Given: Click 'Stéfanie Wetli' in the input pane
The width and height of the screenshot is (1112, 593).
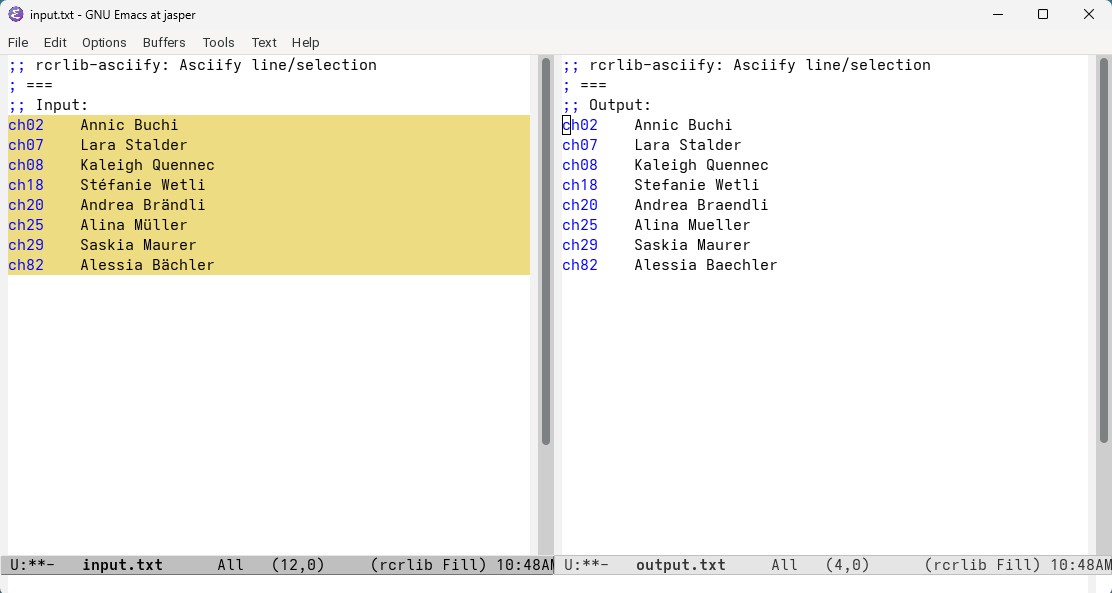Looking at the screenshot, I should [x=143, y=185].
